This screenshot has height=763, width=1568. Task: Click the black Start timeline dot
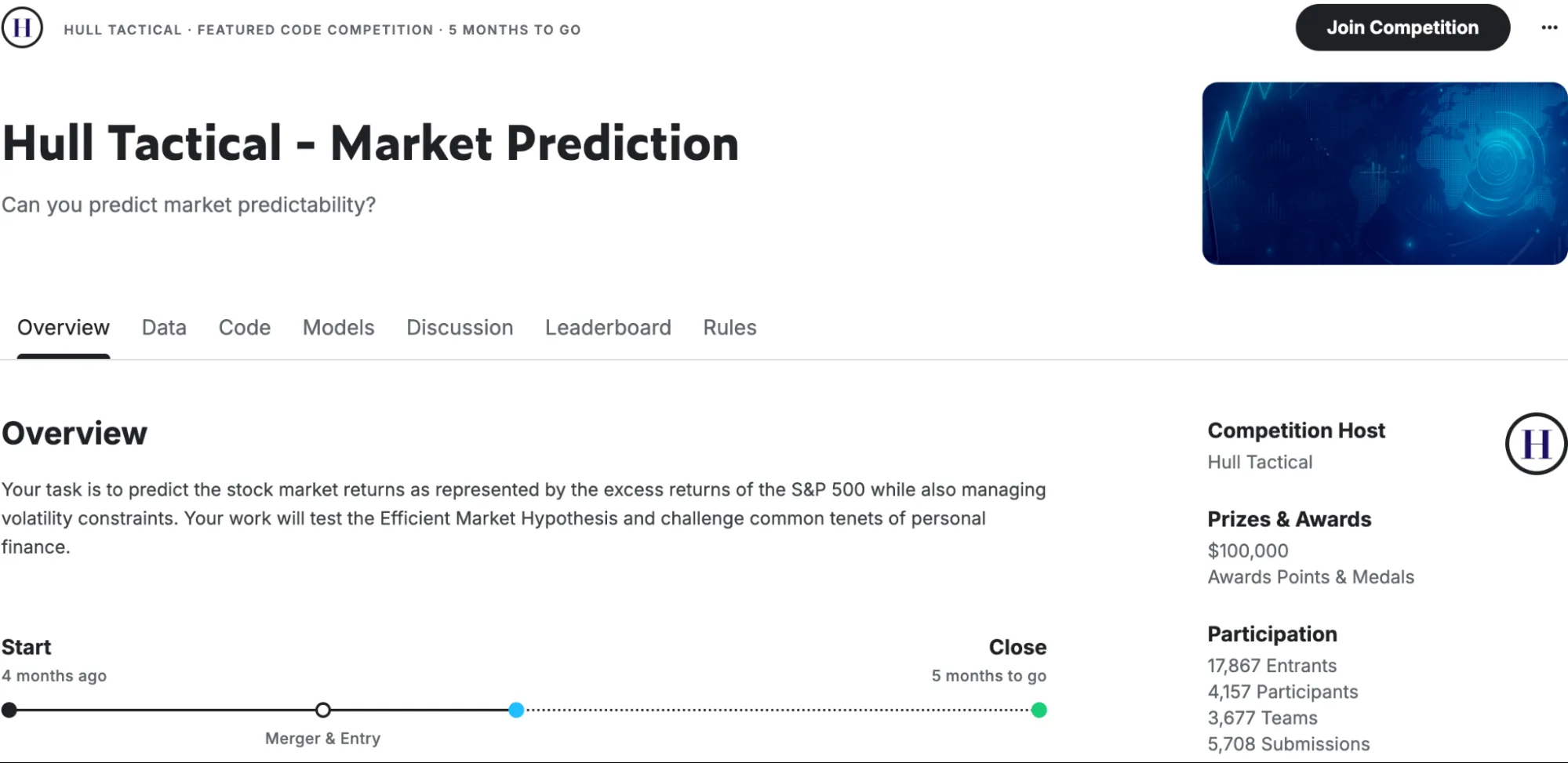(x=9, y=710)
